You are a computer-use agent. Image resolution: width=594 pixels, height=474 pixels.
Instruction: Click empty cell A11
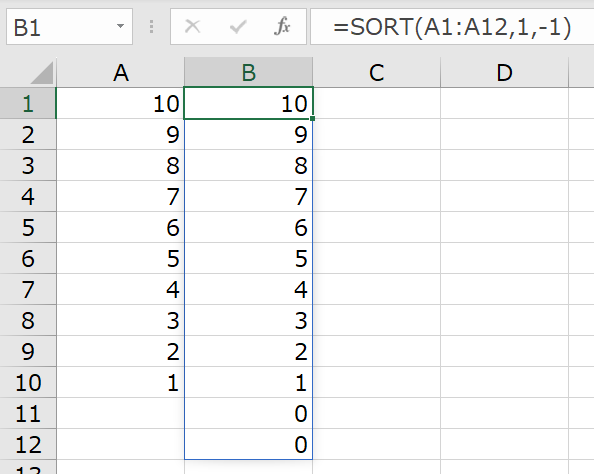point(120,413)
